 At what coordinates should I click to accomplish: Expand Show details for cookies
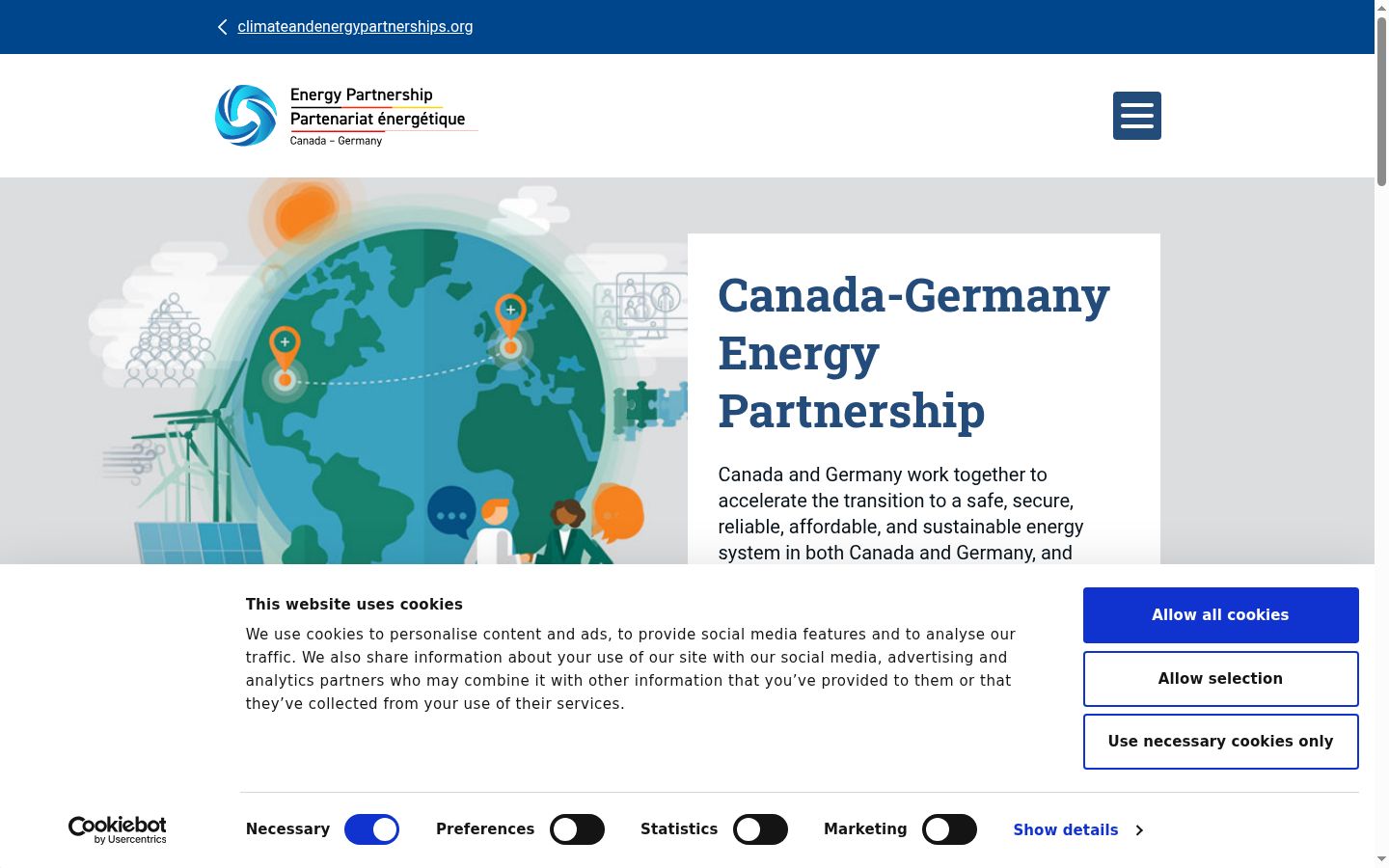1077,829
